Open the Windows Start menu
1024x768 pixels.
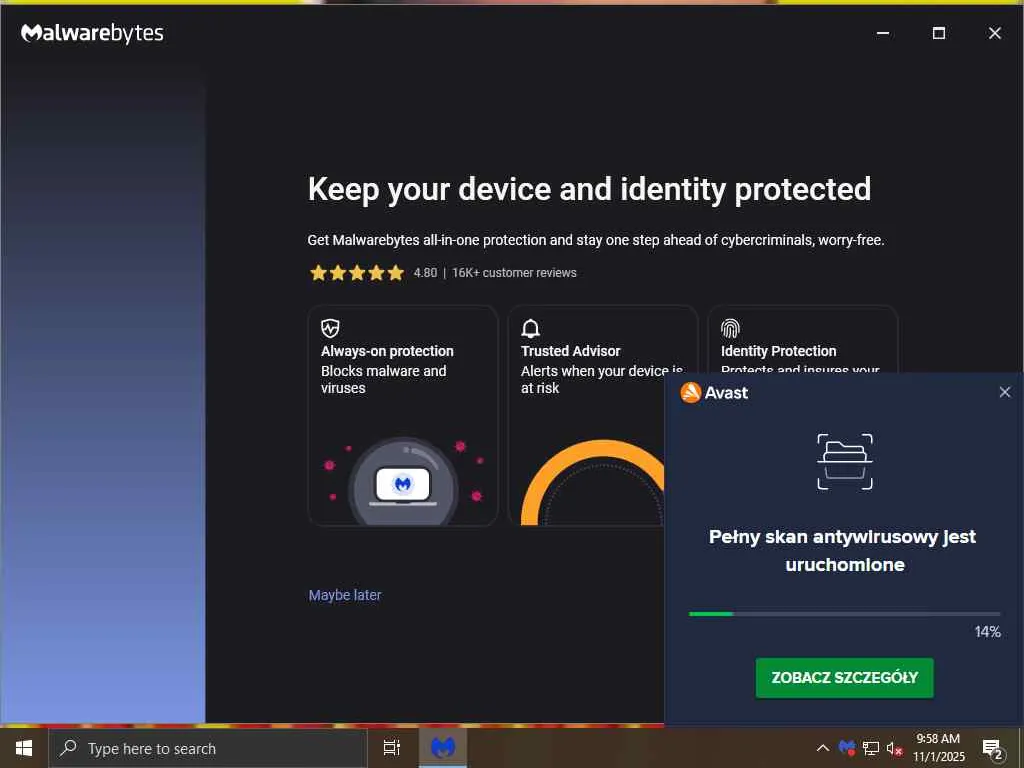24,748
